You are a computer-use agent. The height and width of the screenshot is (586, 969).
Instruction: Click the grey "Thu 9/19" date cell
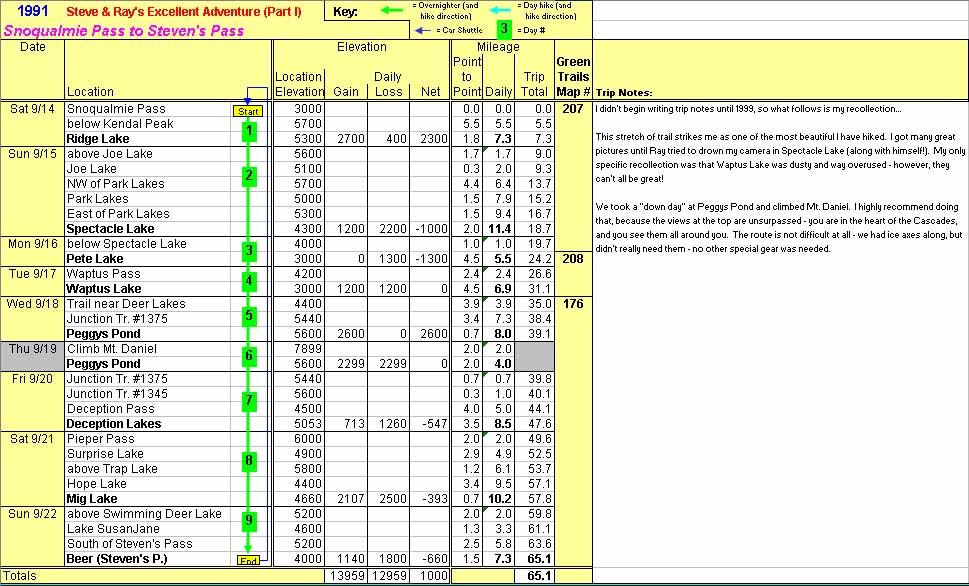click(33, 349)
